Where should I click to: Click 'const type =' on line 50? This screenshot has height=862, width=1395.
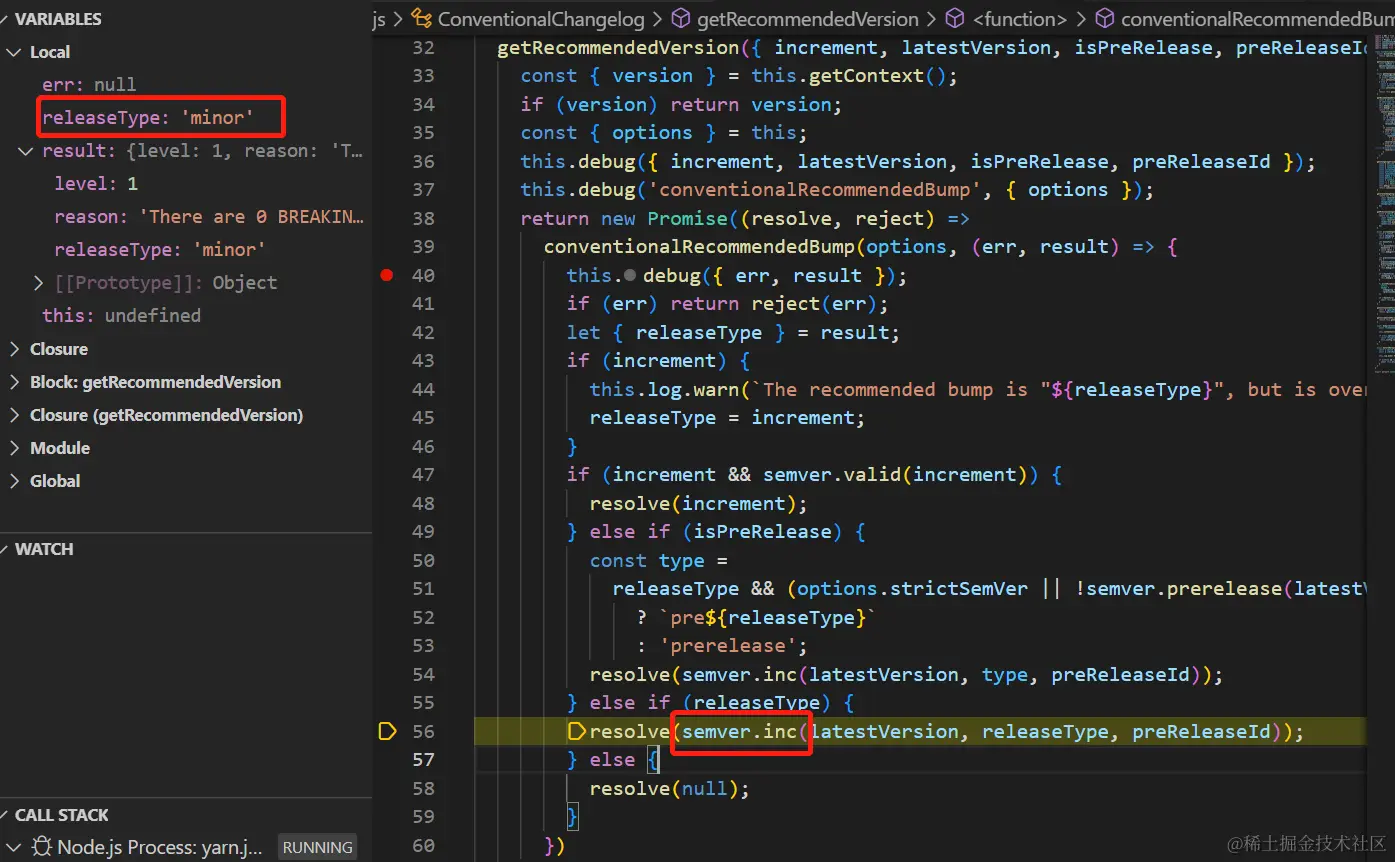658,561
